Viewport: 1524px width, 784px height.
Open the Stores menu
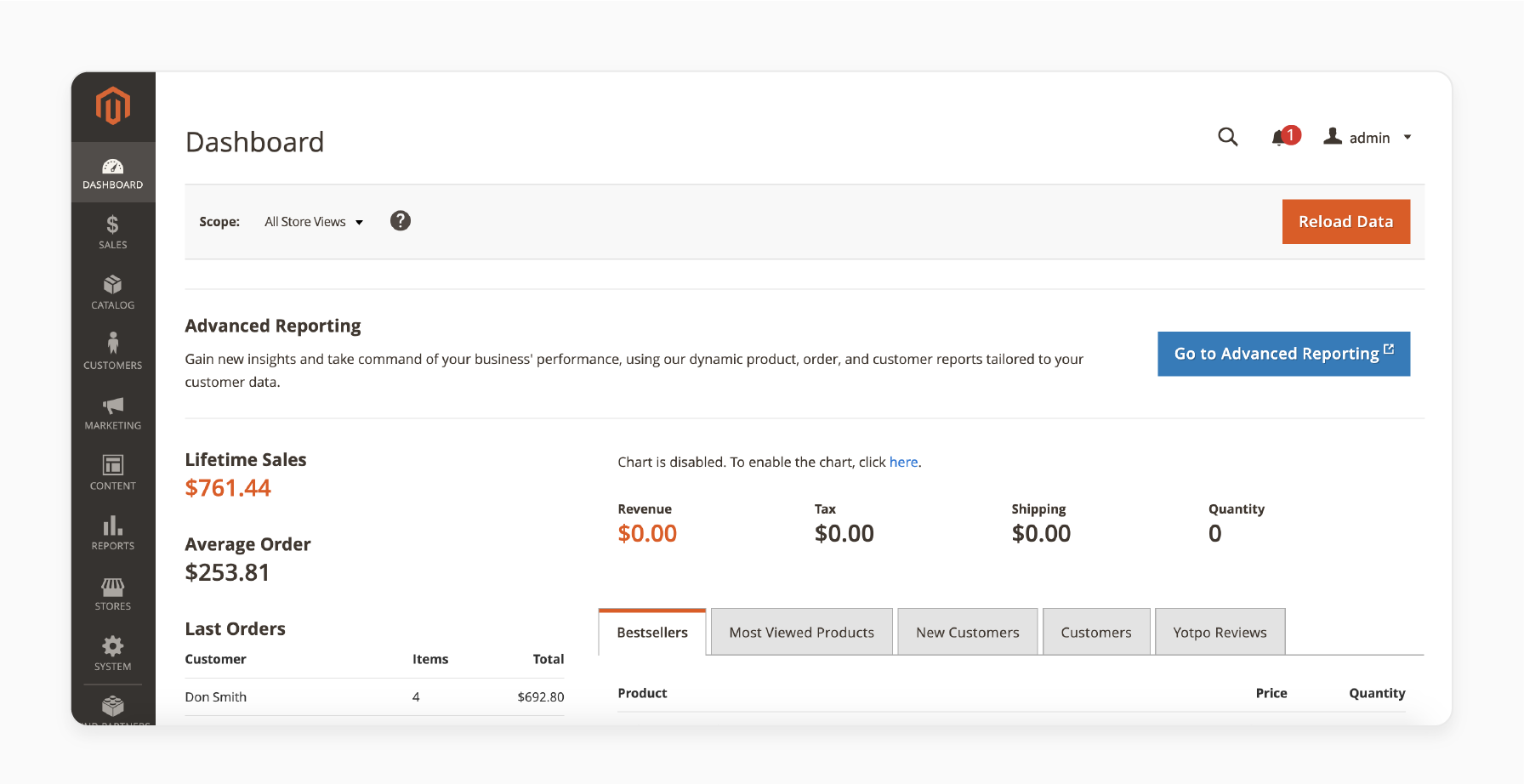[x=113, y=594]
